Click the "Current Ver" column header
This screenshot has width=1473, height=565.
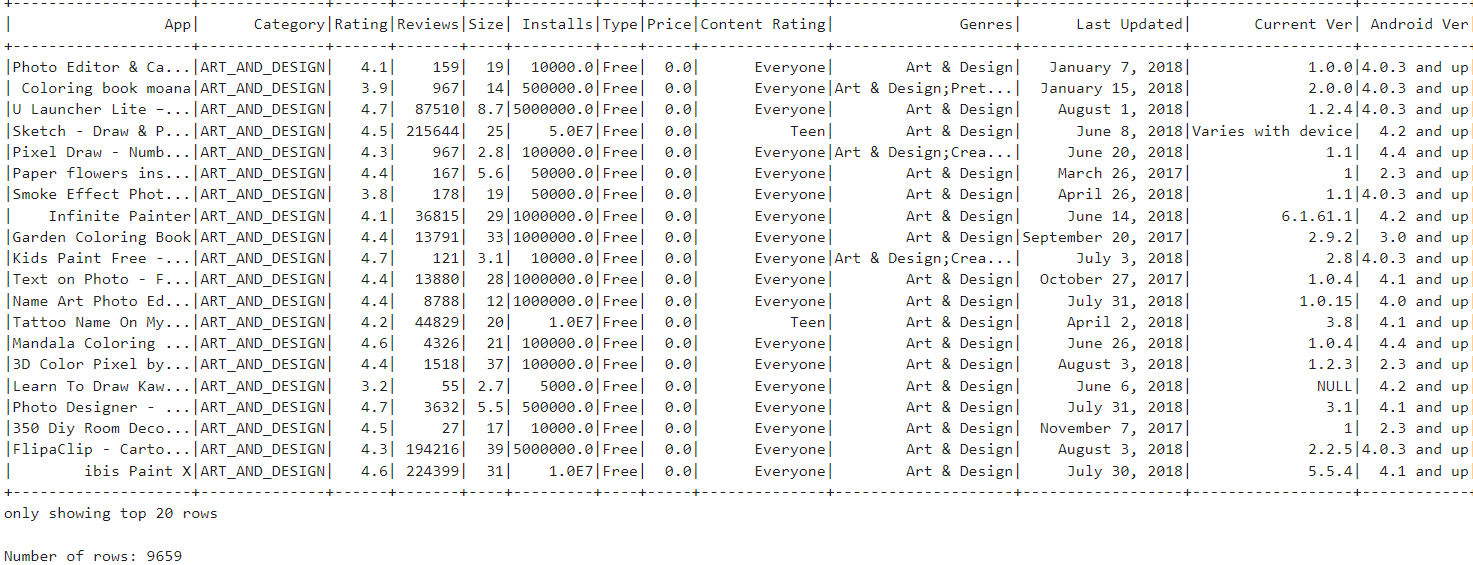click(x=1303, y=25)
